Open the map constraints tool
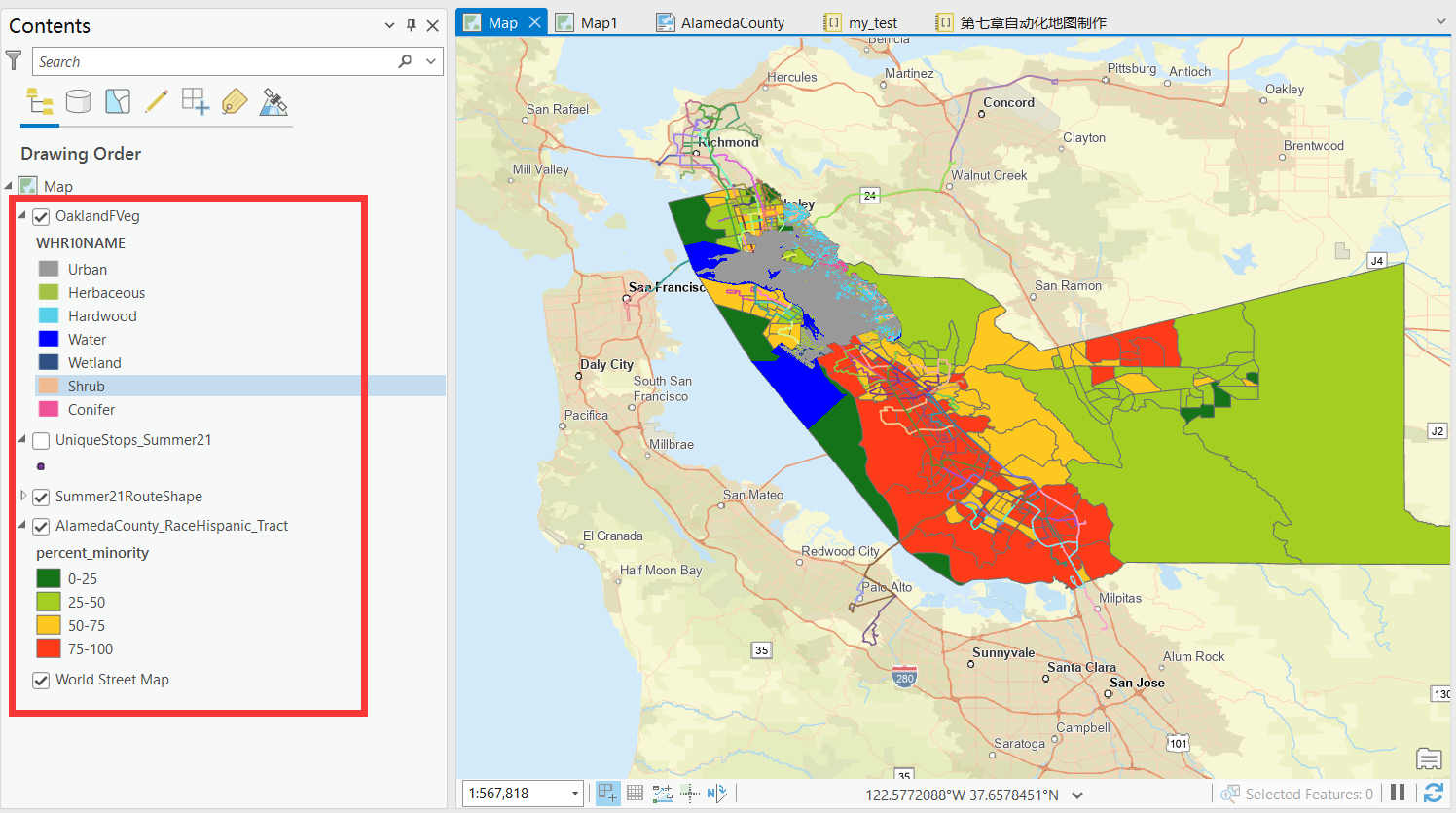Screen dimensions: 1456x813 663,794
